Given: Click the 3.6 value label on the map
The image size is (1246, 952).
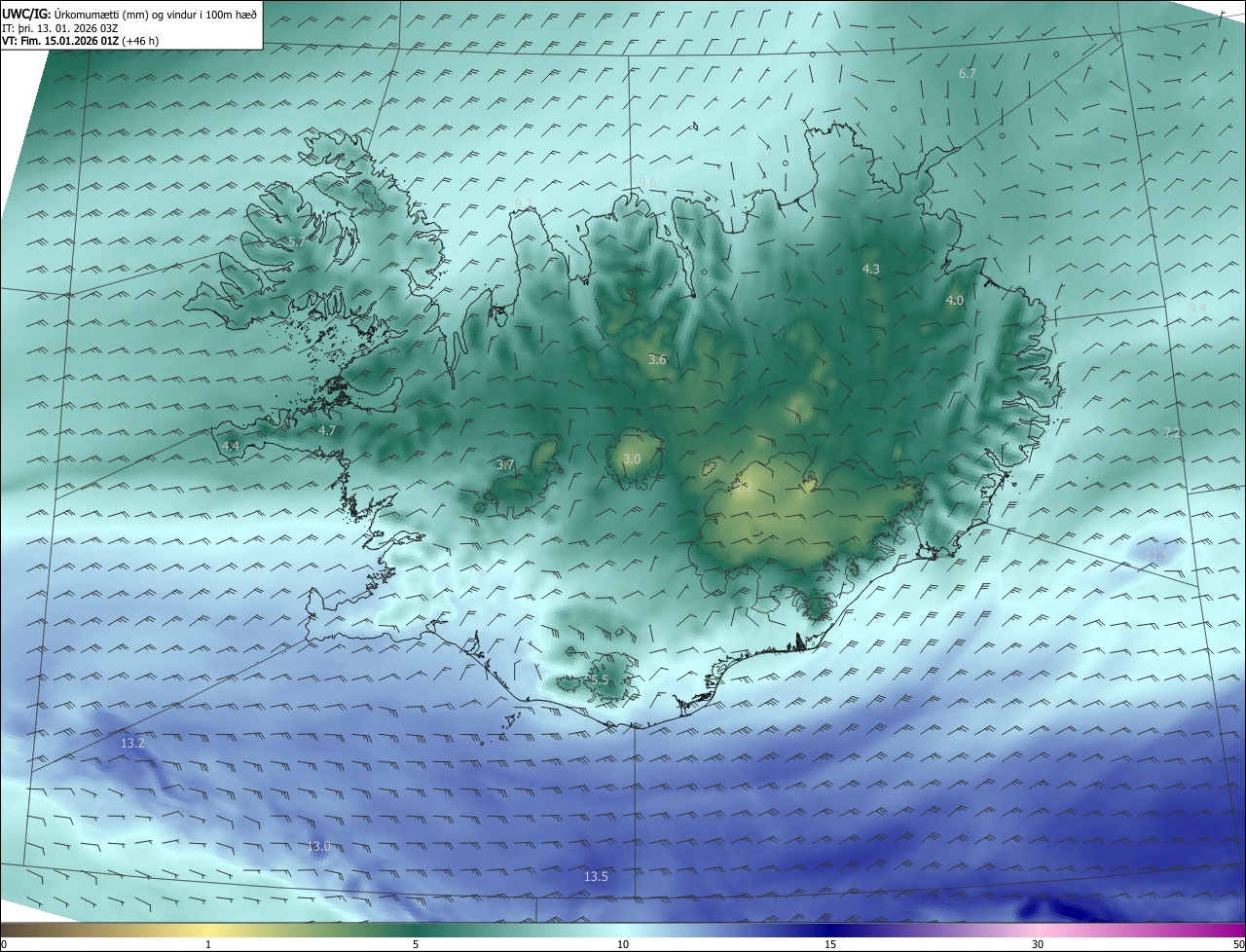Looking at the screenshot, I should tap(657, 360).
